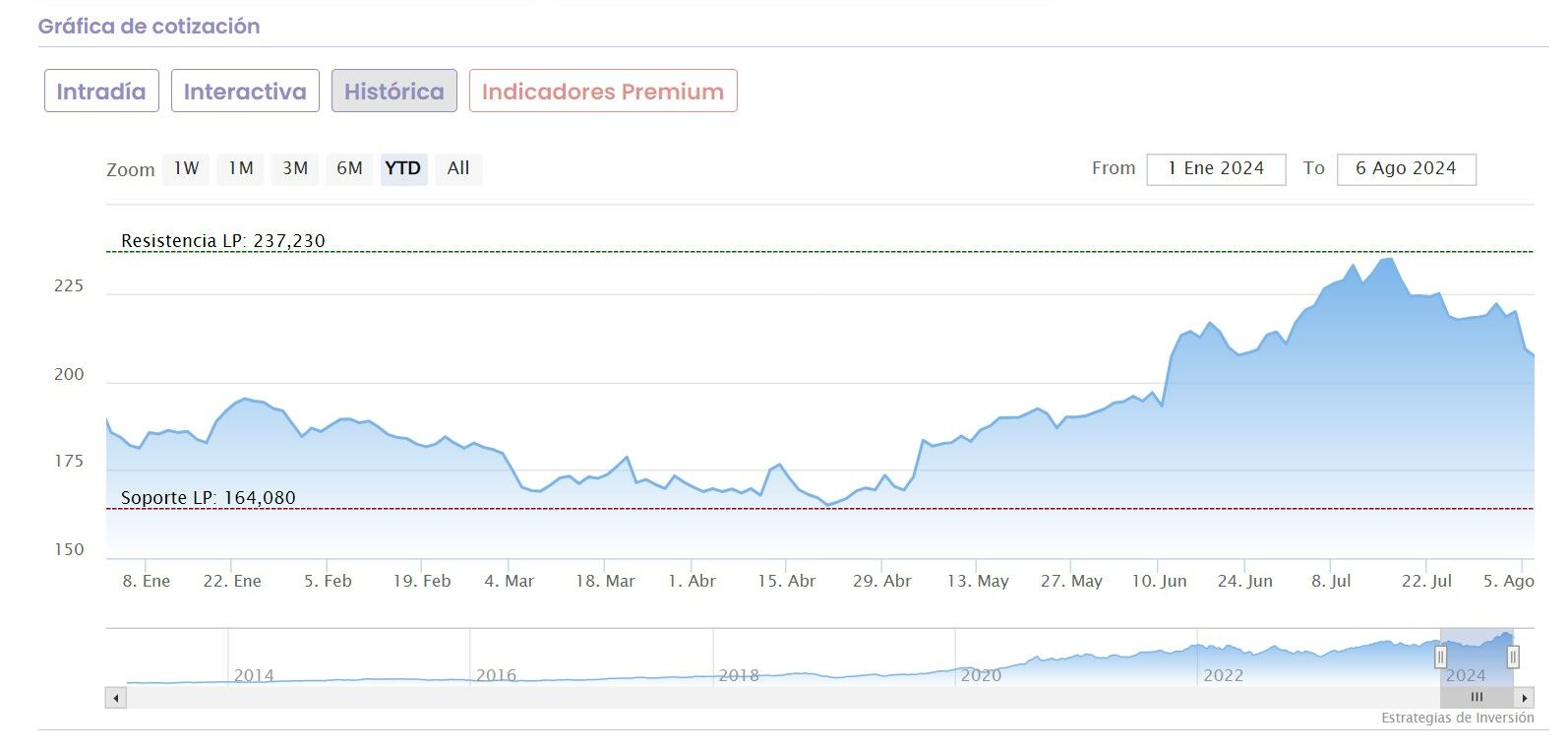The image size is (1568, 753).
Task: Choose the 6M zoom option
Action: click(349, 168)
